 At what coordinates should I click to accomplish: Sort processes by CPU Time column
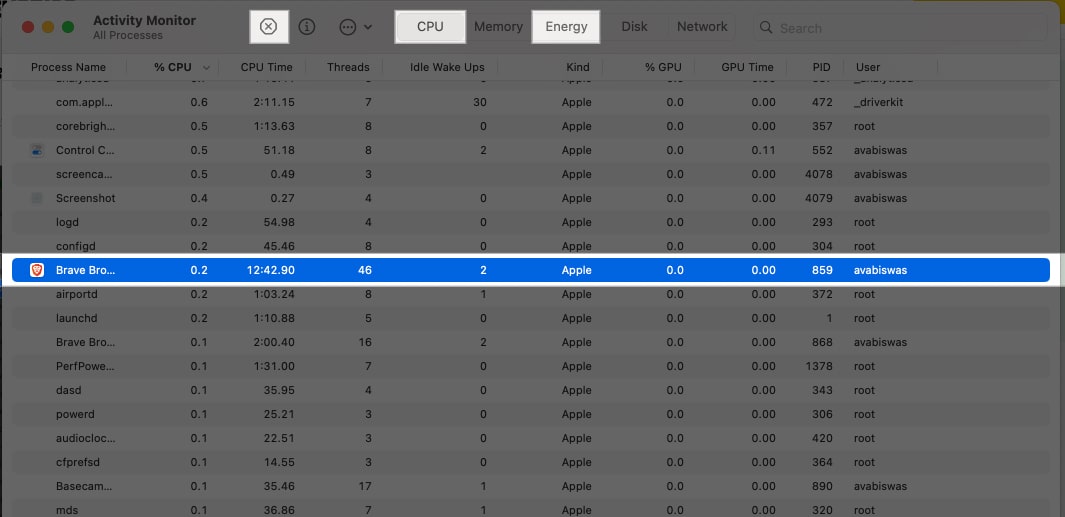[266, 67]
